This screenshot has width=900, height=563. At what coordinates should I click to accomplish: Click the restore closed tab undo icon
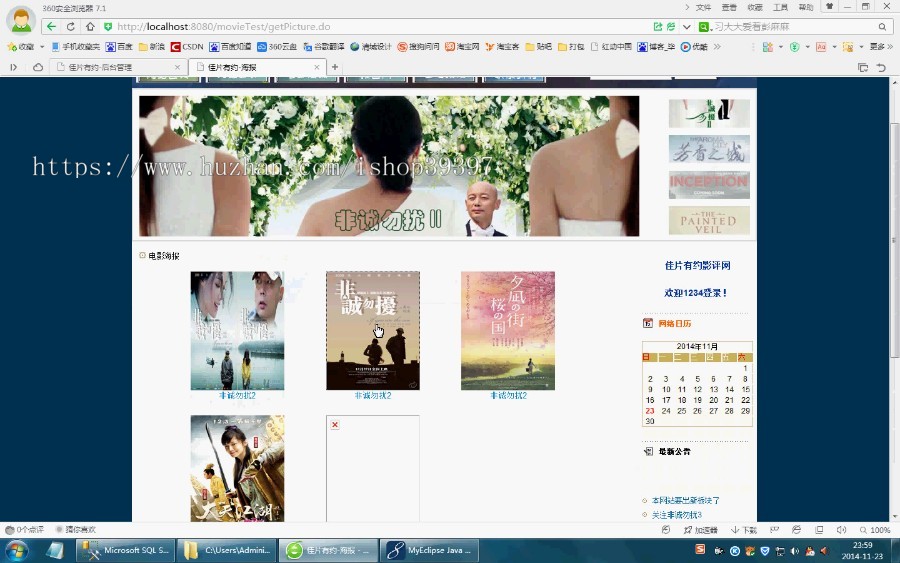(x=881, y=67)
